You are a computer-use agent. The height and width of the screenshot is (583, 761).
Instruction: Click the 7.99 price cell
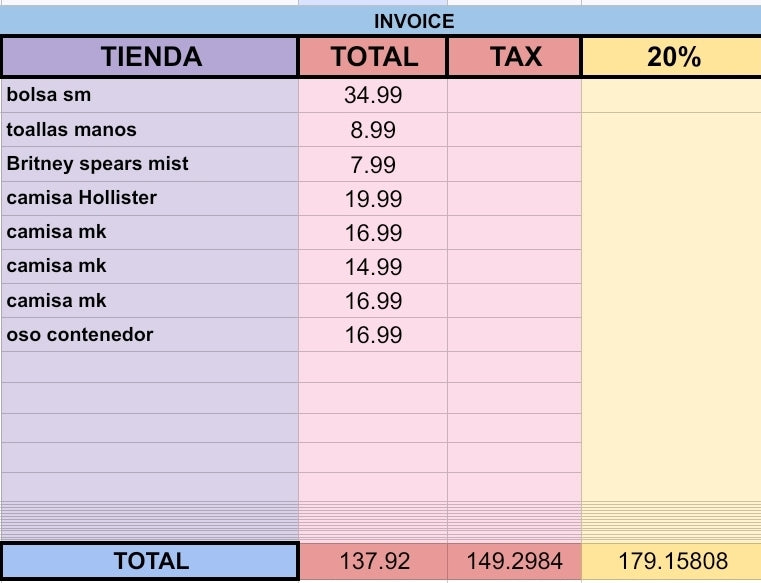click(373, 165)
